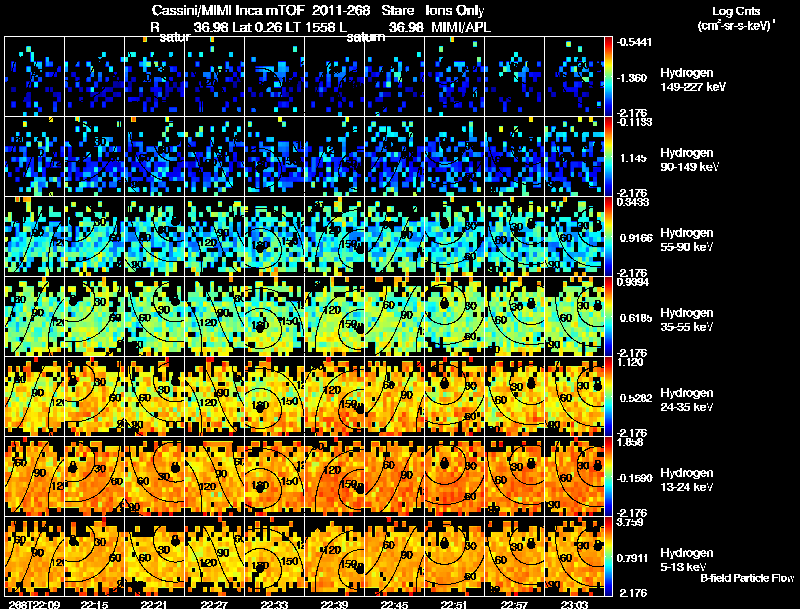
Task: Click the 22:57 time label
Action: coord(514,605)
